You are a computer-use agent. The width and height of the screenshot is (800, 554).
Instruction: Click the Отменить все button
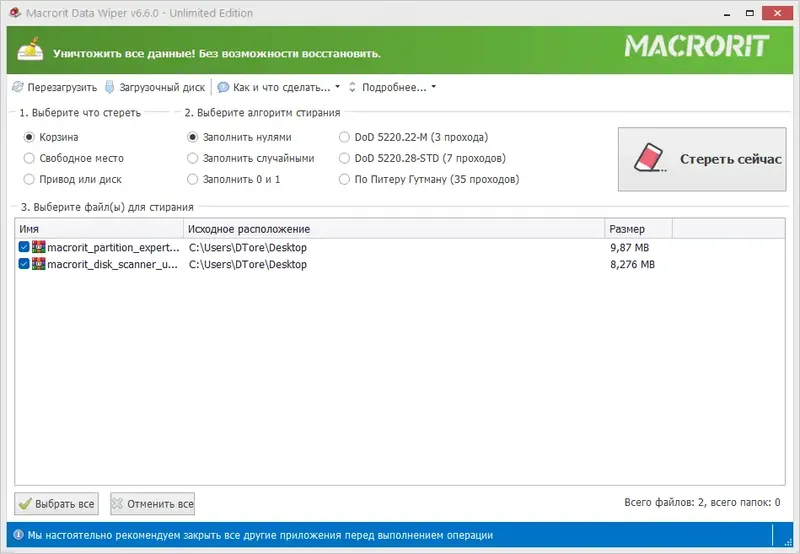(x=152, y=504)
